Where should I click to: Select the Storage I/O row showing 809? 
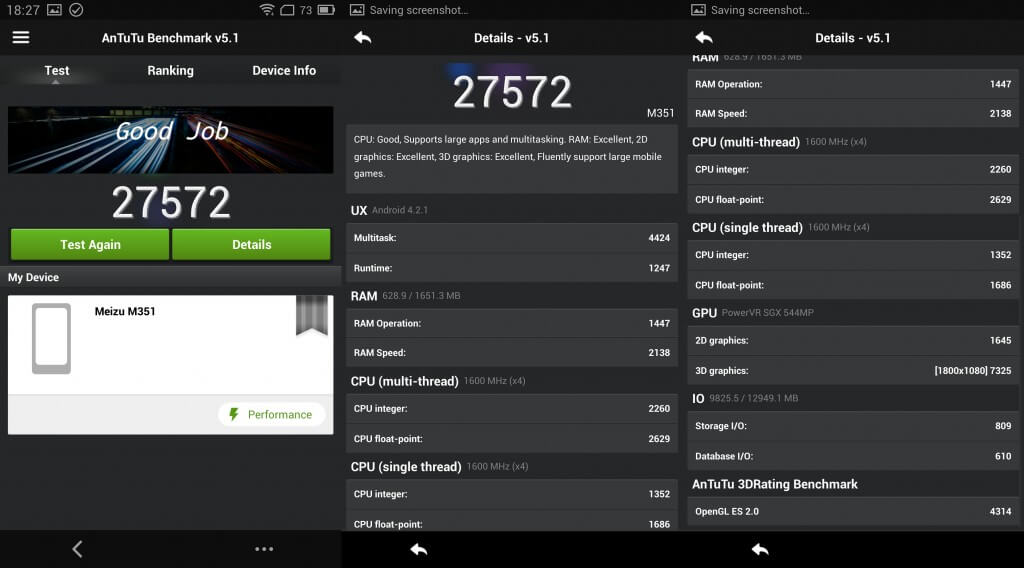coord(853,426)
